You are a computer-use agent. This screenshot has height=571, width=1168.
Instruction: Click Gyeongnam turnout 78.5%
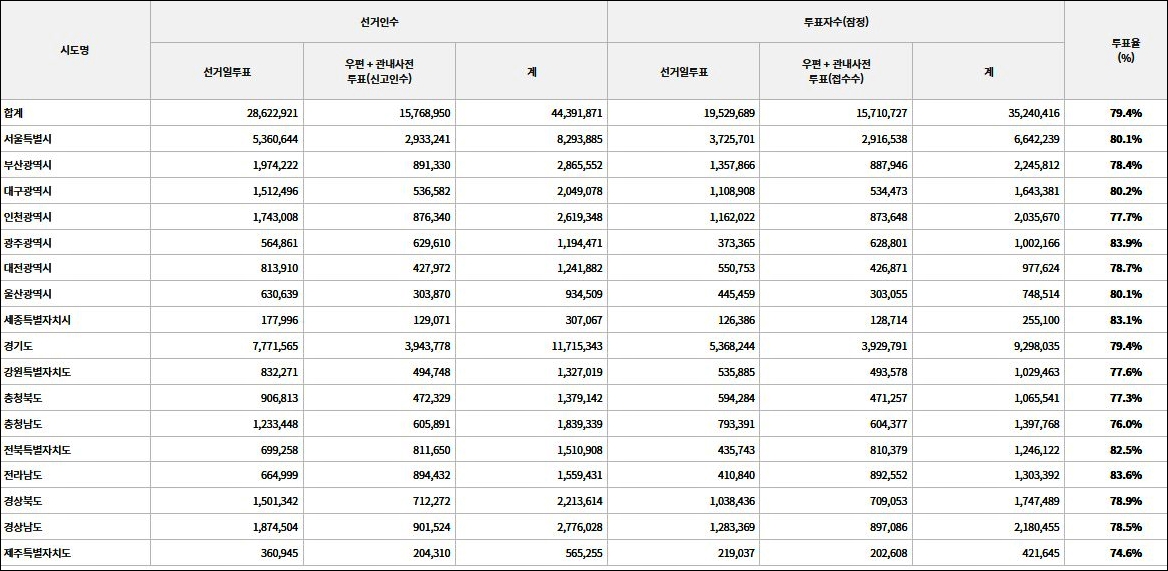pyautogui.click(x=1126, y=527)
